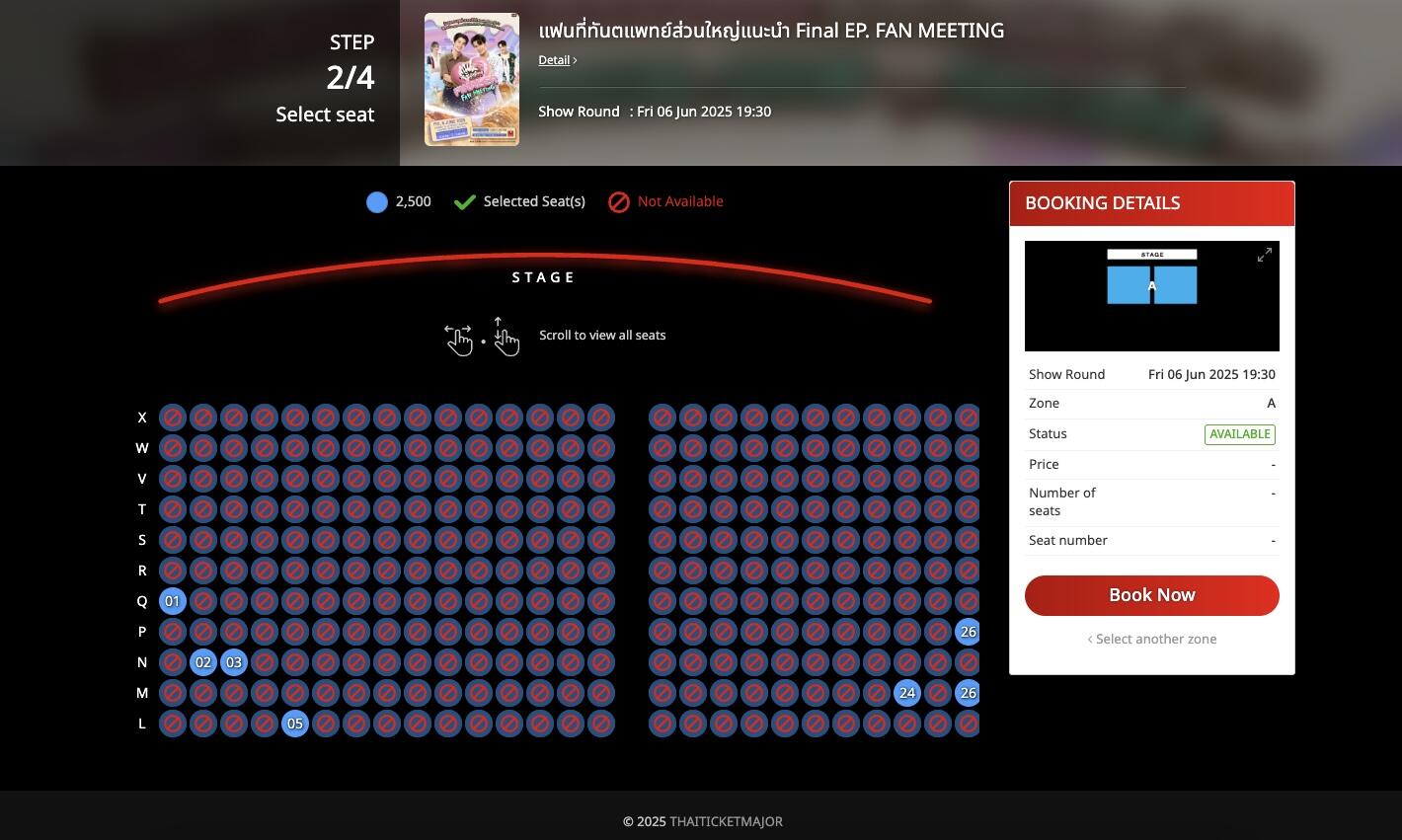
Task: Select available seat 01 in row Q
Action: coord(173,601)
